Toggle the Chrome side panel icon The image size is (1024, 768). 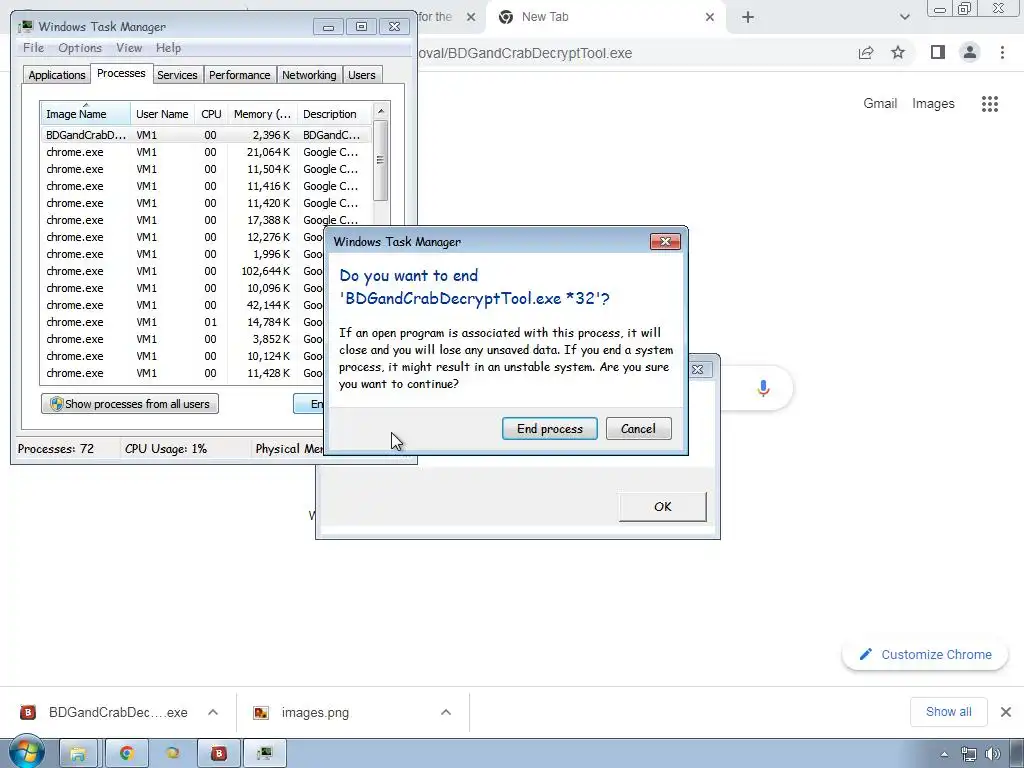(x=938, y=52)
